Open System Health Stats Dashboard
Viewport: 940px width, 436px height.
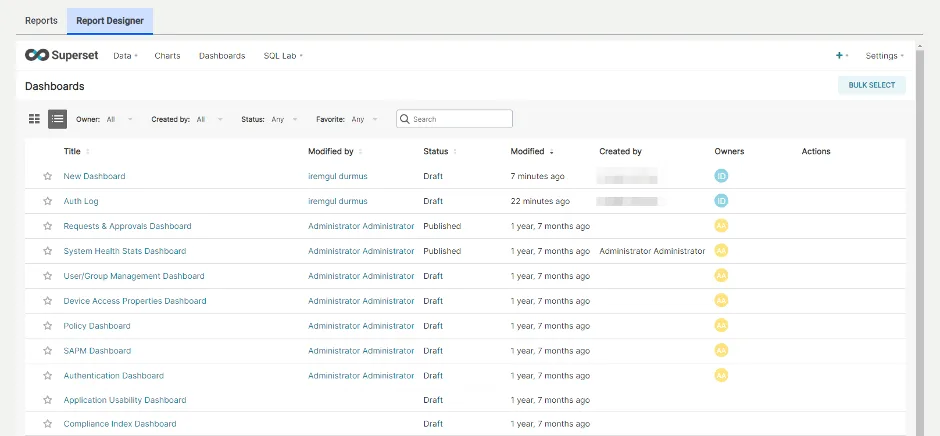pos(125,251)
